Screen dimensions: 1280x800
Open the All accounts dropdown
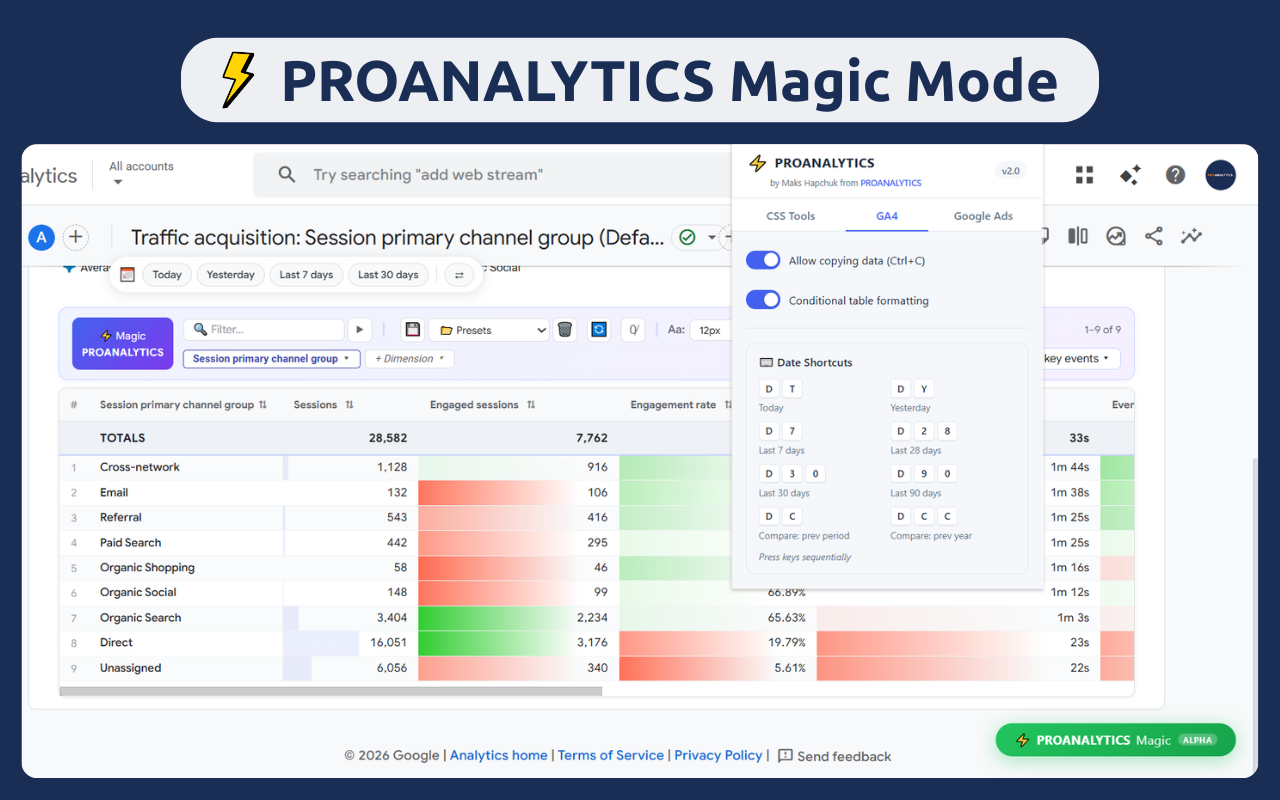pos(141,174)
